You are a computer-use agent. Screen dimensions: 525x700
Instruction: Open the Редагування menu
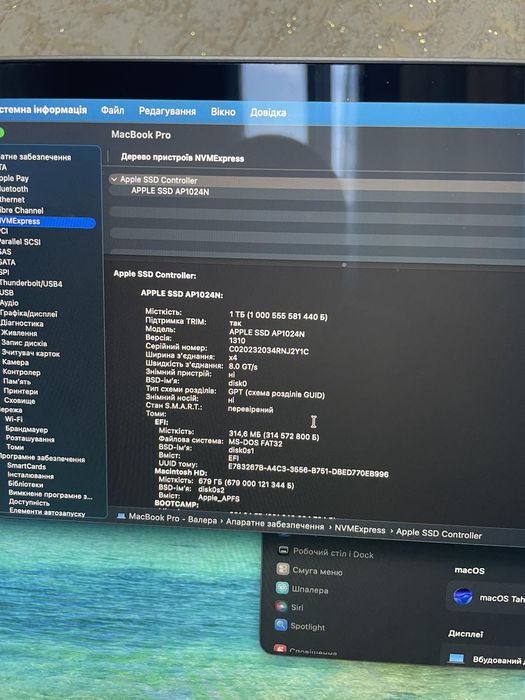click(x=167, y=111)
